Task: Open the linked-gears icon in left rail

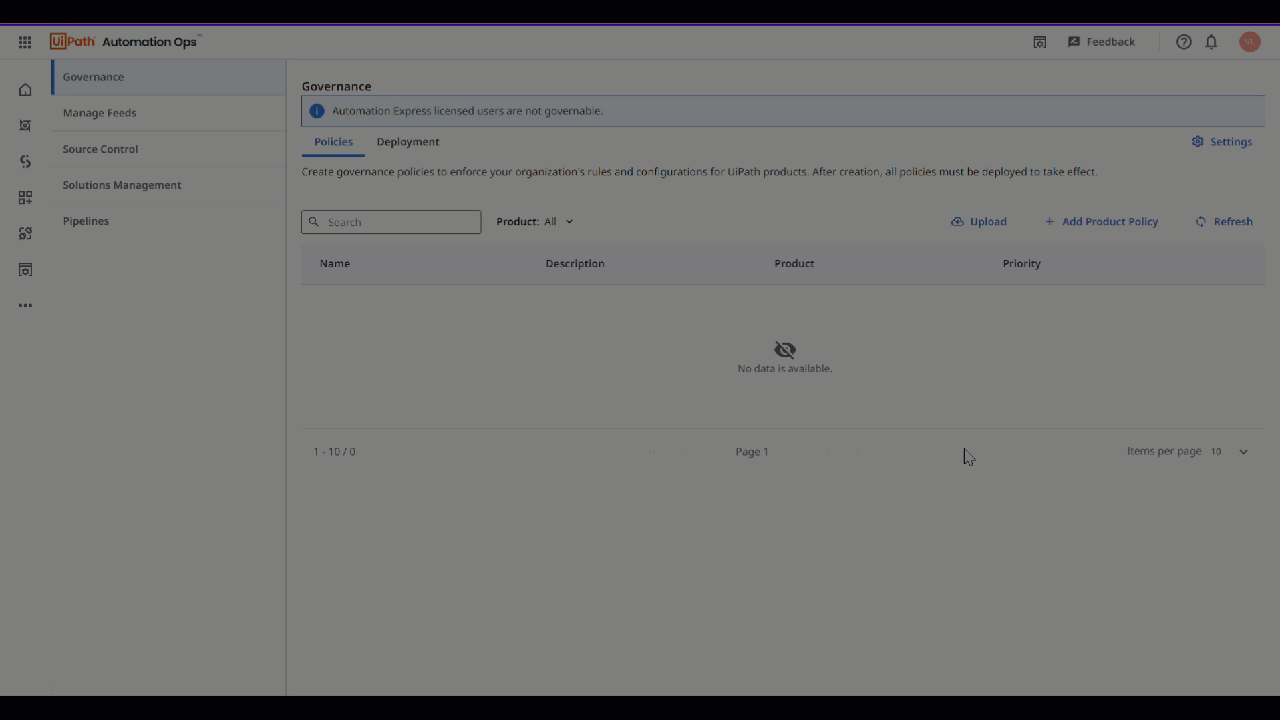Action: [25, 234]
